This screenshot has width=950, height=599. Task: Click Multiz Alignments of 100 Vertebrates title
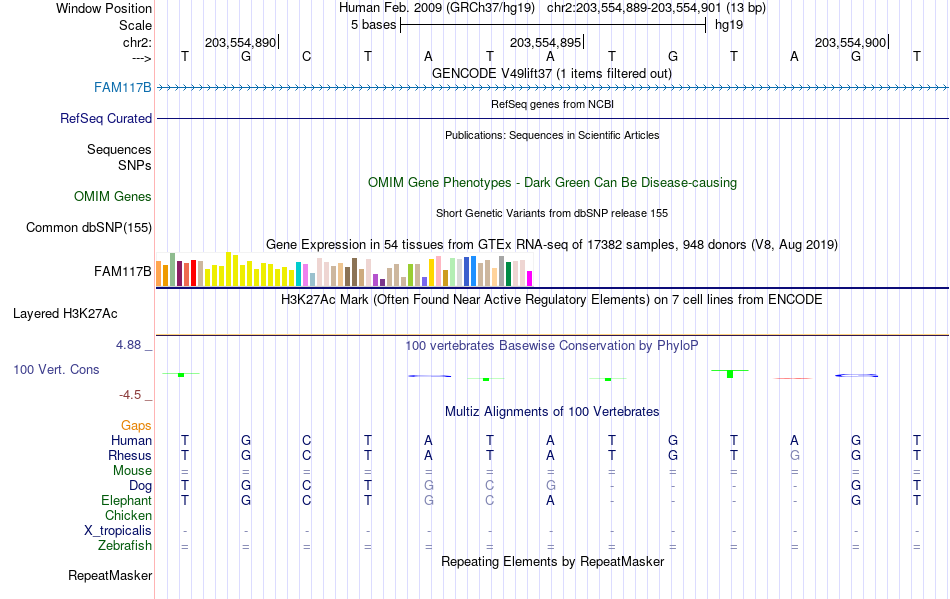pyautogui.click(x=552, y=412)
